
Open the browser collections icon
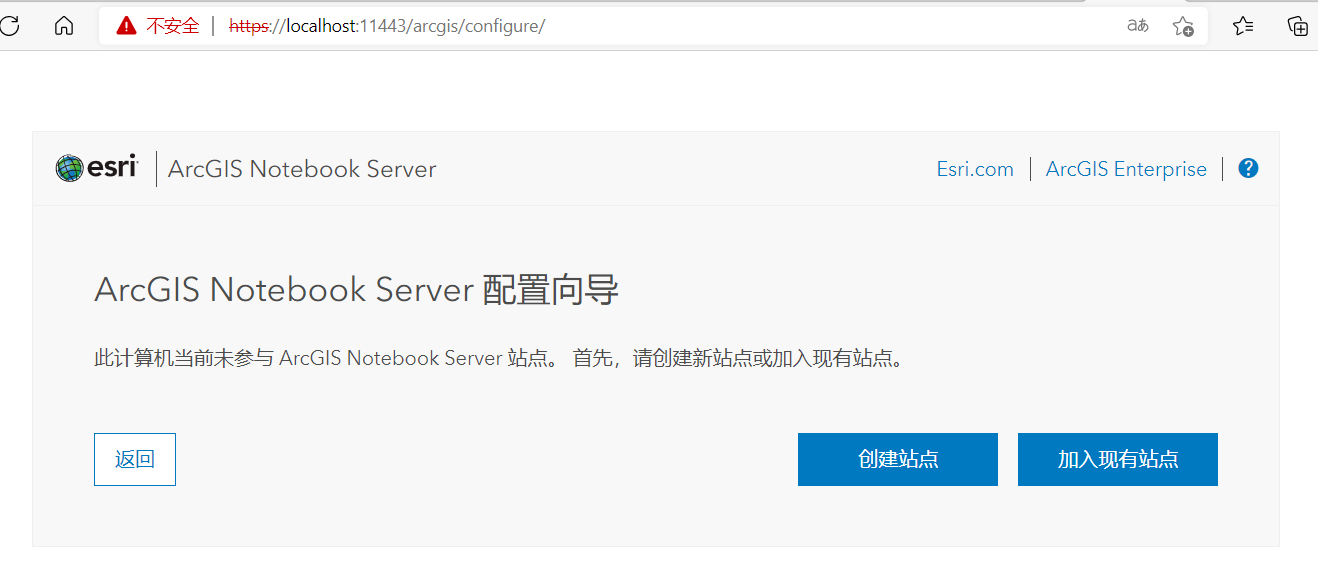tap(1298, 26)
